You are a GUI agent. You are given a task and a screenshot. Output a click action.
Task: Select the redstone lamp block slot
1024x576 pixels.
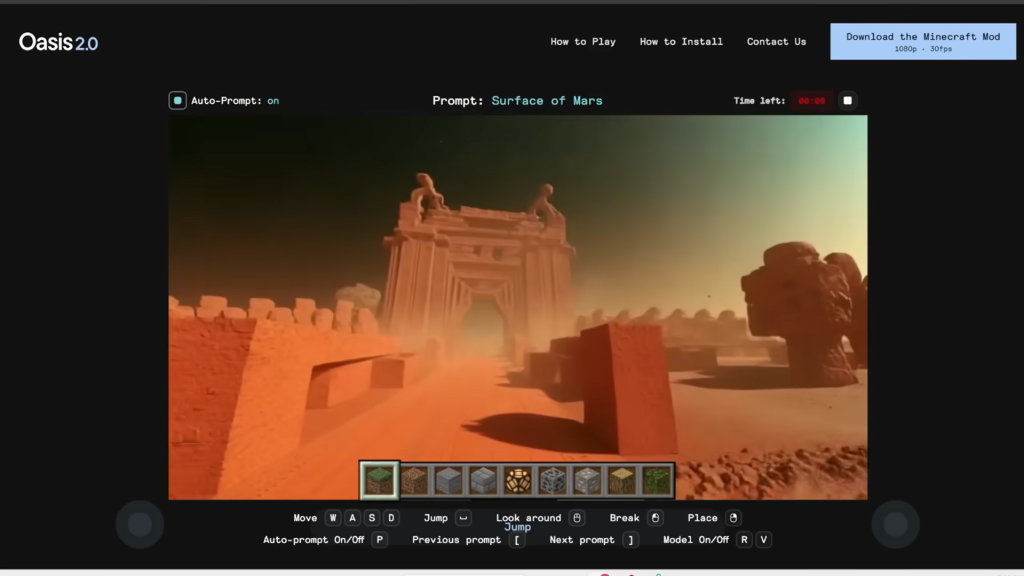point(517,480)
